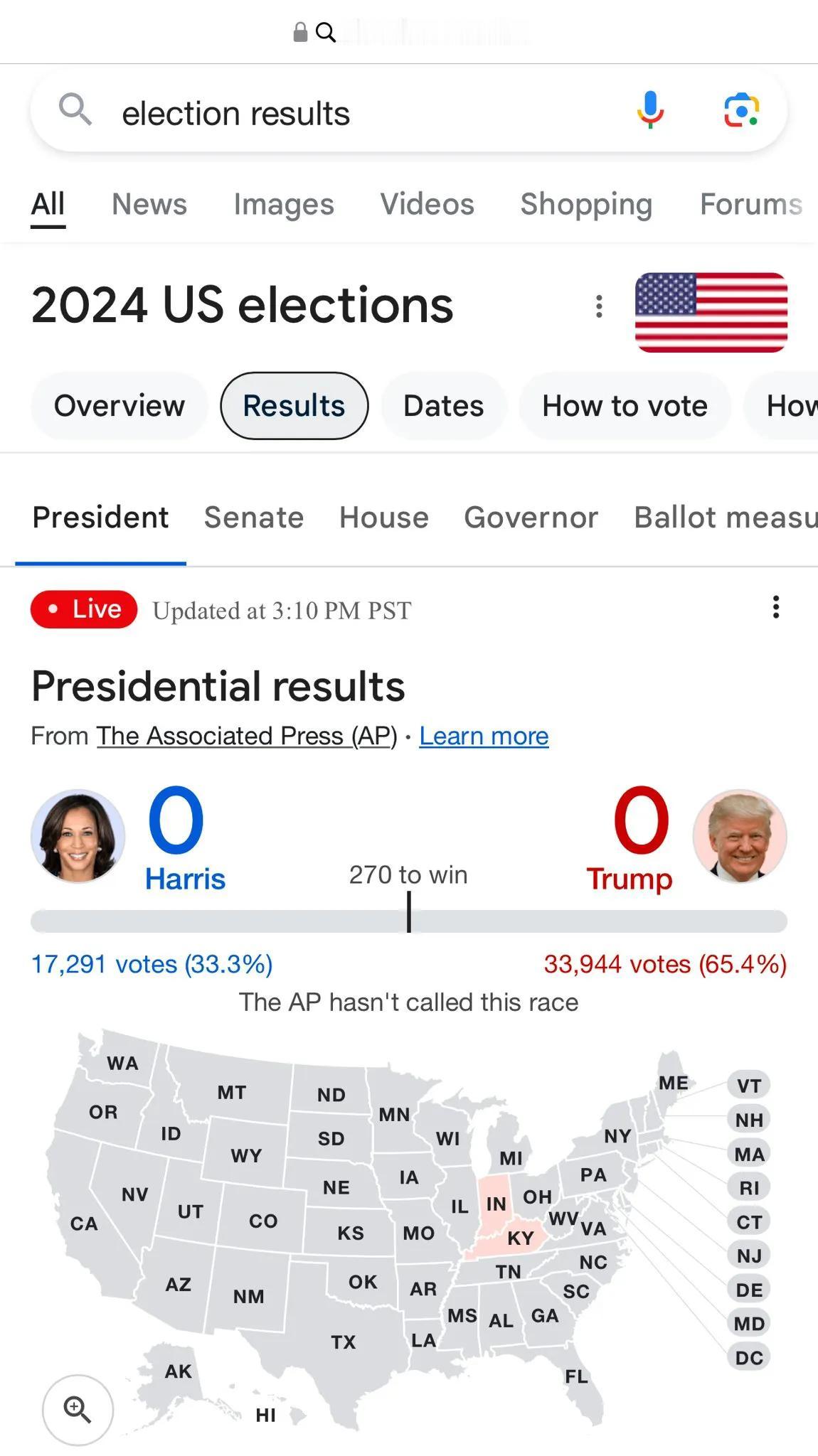Select Kentucky on the results map
Image resolution: width=818 pixels, height=1456 pixels.
pyautogui.click(x=521, y=1238)
